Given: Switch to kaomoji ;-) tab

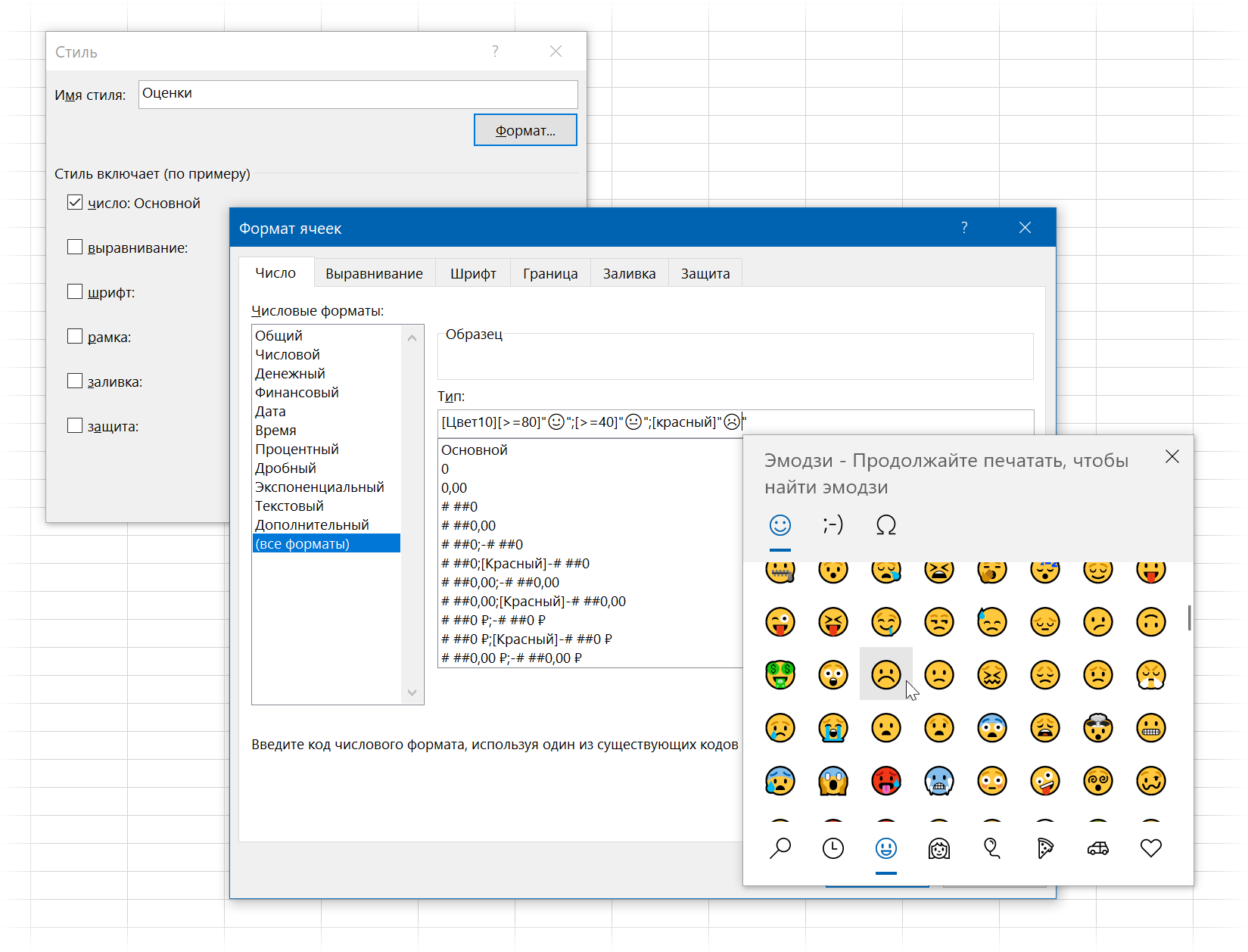Looking at the screenshot, I should click(833, 524).
